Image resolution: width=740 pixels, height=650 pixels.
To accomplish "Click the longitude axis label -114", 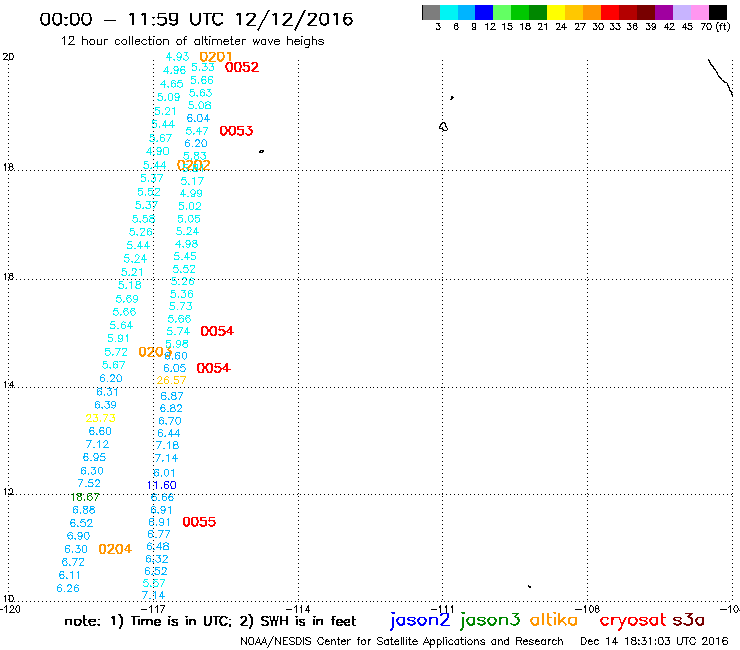I will point(298,609).
